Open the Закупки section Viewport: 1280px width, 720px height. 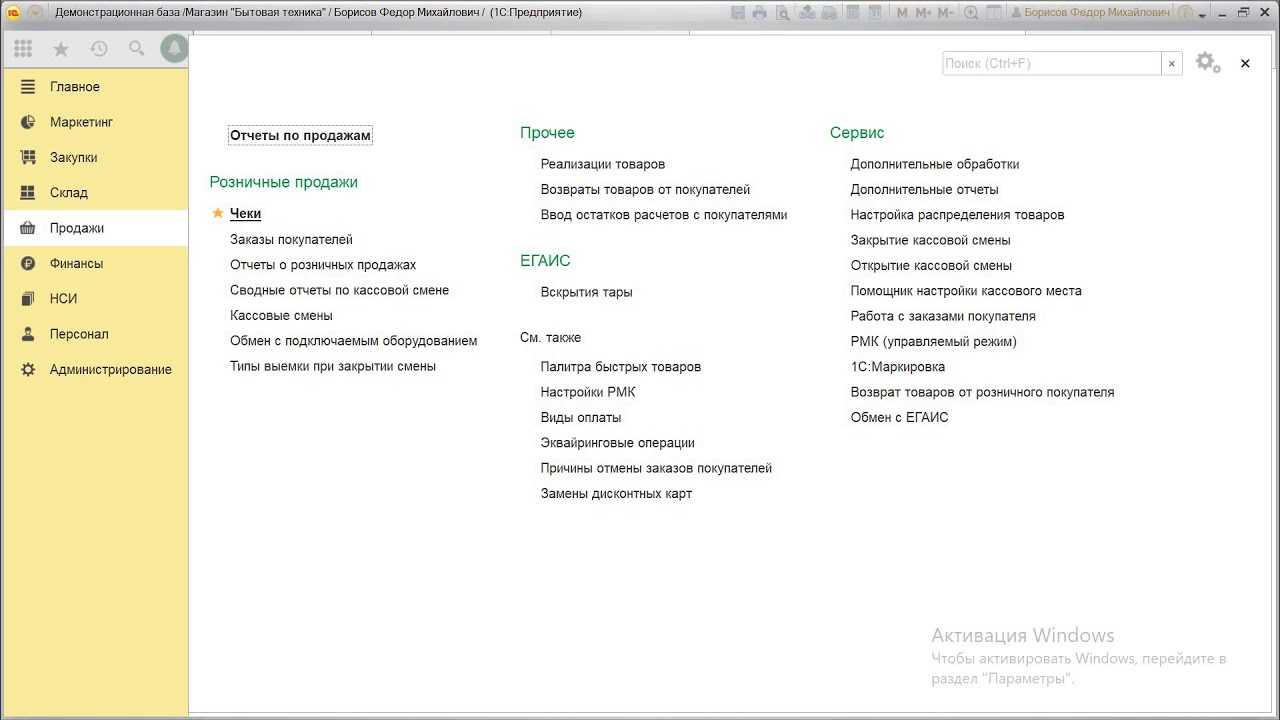click(95, 157)
